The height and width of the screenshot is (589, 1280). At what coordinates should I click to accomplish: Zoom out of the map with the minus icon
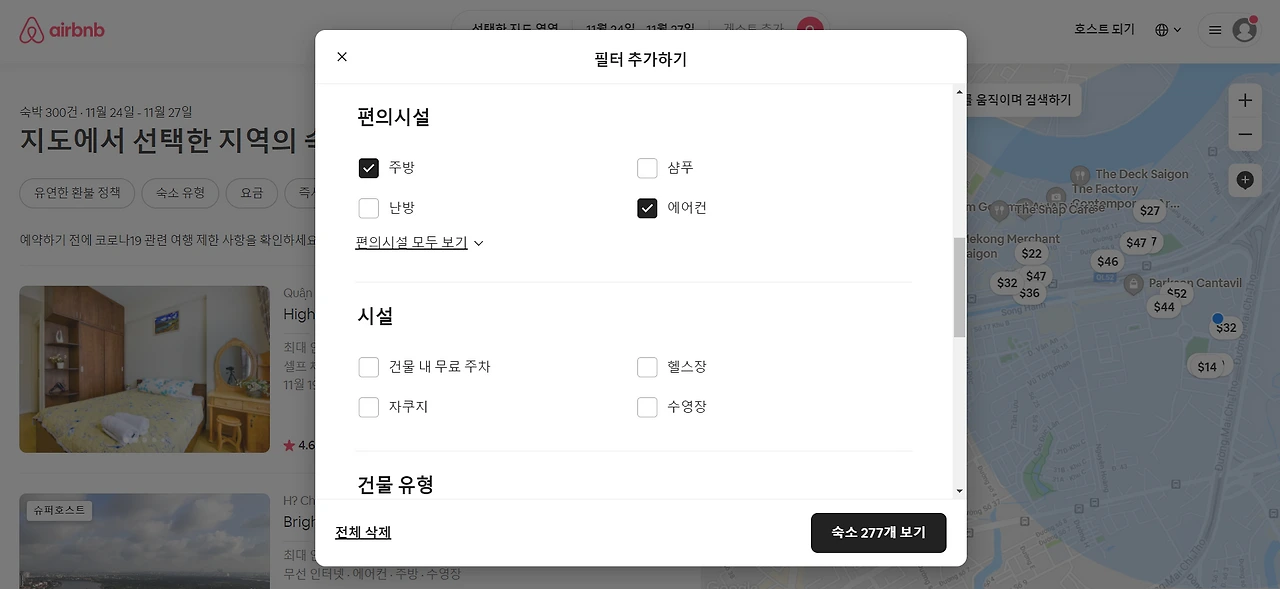[1245, 134]
